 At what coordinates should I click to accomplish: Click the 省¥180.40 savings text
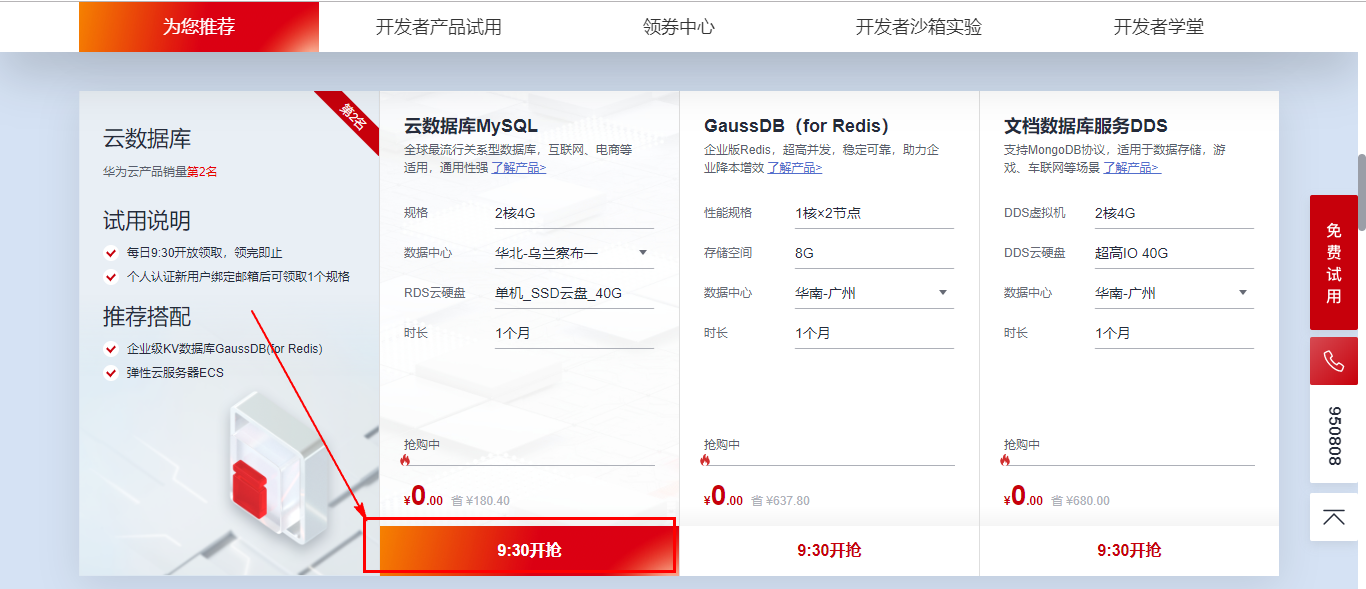tap(481, 501)
